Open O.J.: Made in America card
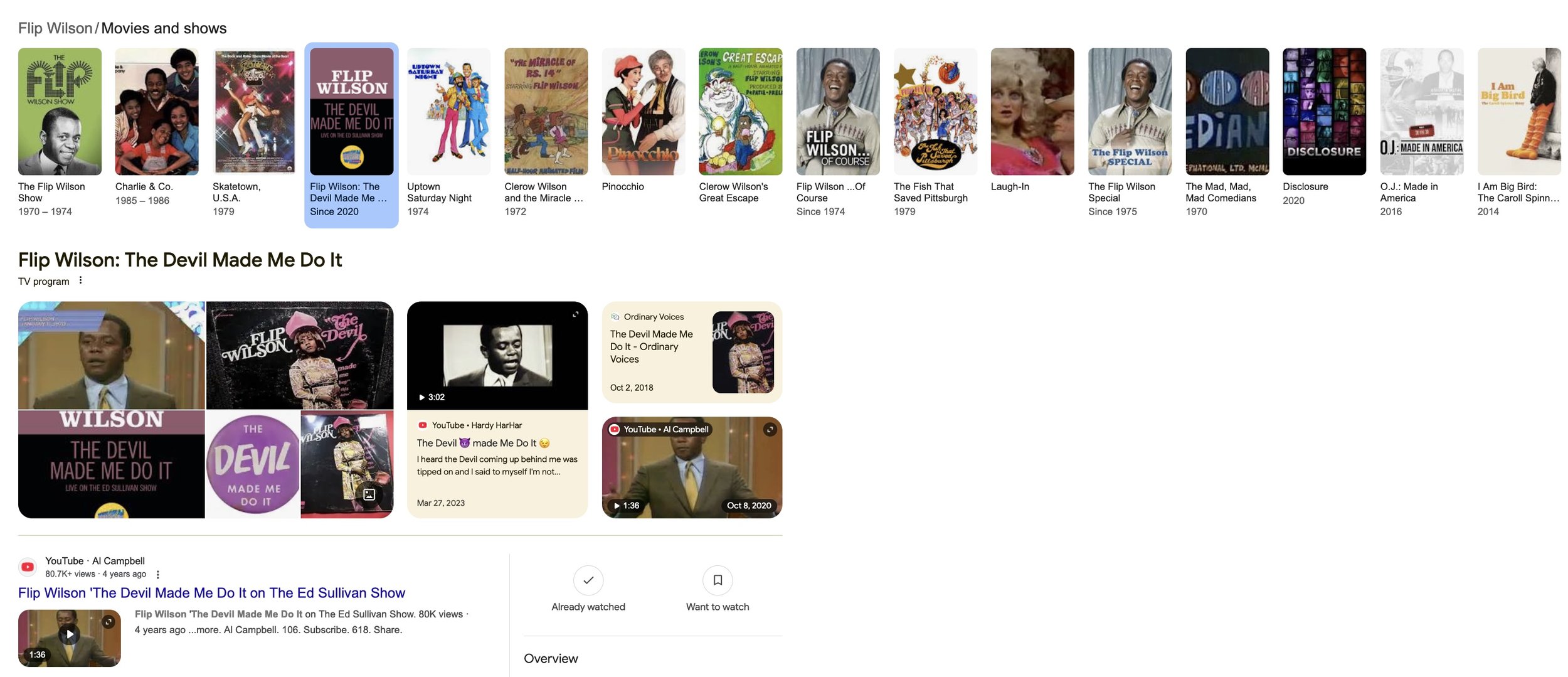The height and width of the screenshot is (677, 1568). 1422,132
